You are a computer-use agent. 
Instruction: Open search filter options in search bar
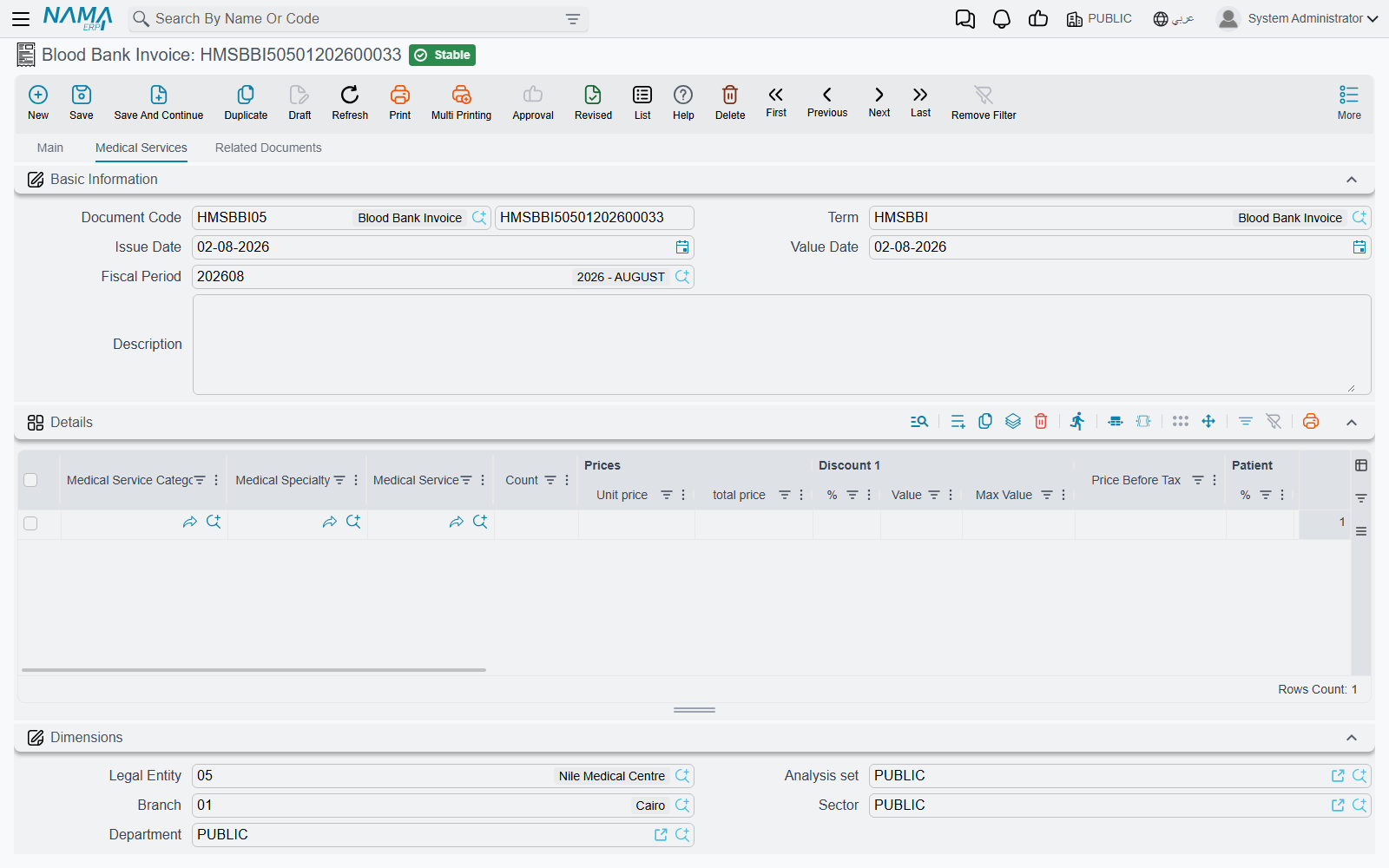tap(573, 19)
